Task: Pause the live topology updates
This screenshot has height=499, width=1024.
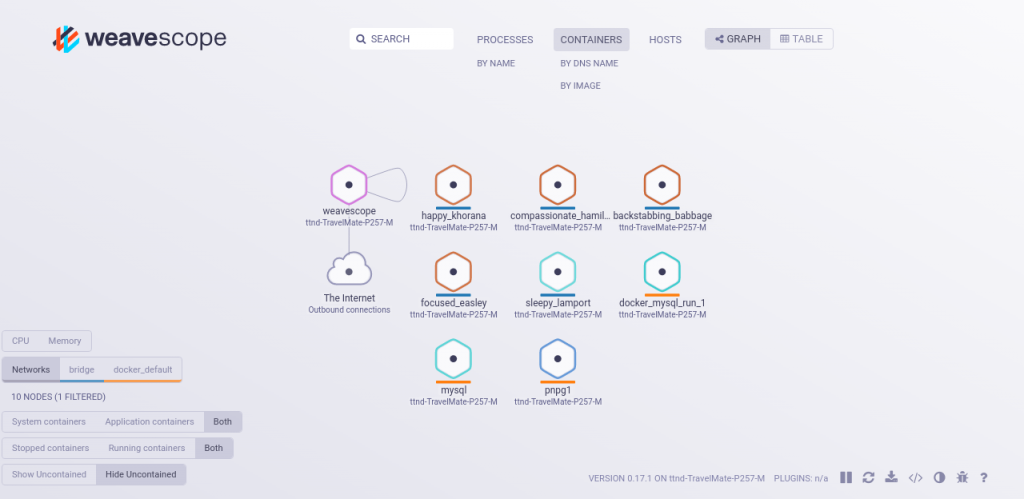Action: [x=846, y=478]
